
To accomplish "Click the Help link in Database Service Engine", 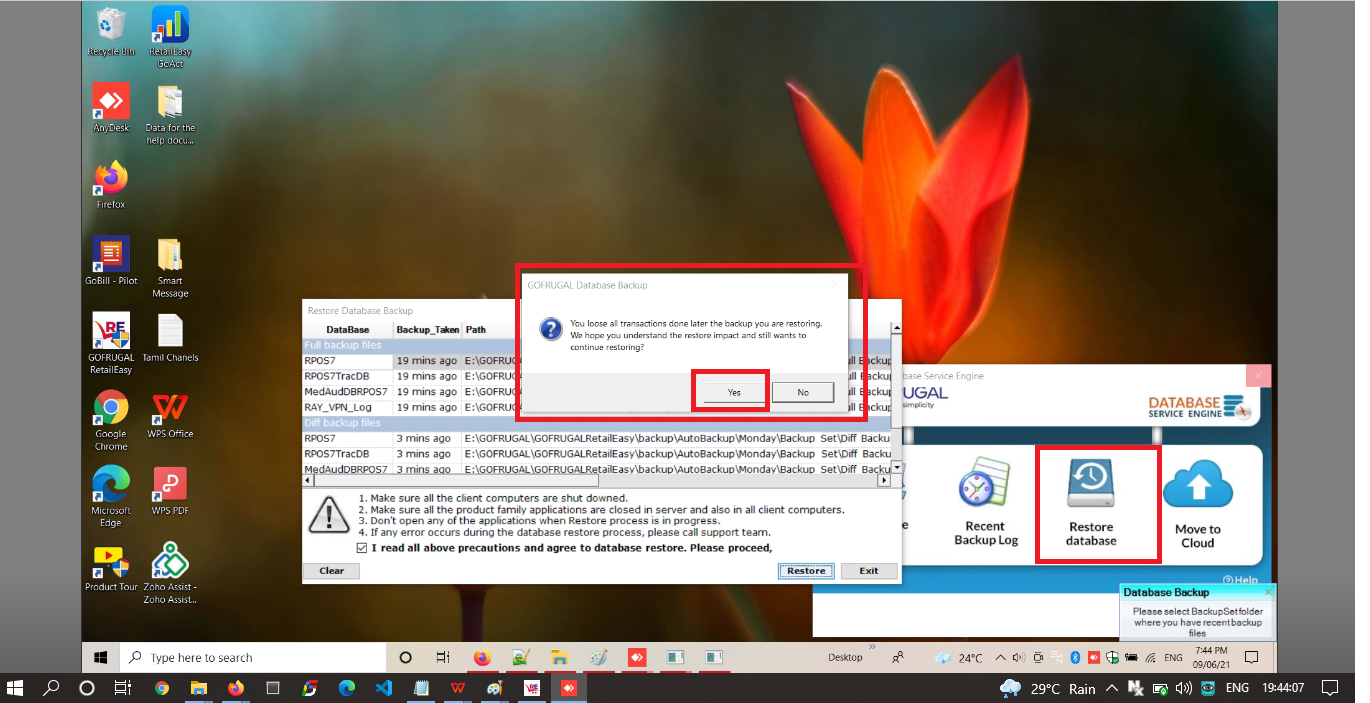I will pos(1240,580).
